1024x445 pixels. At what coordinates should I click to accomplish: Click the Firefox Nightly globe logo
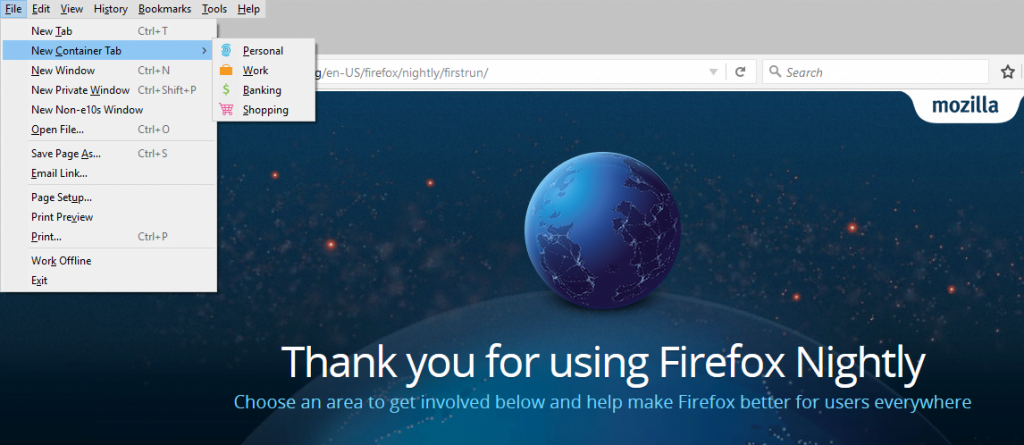point(602,230)
